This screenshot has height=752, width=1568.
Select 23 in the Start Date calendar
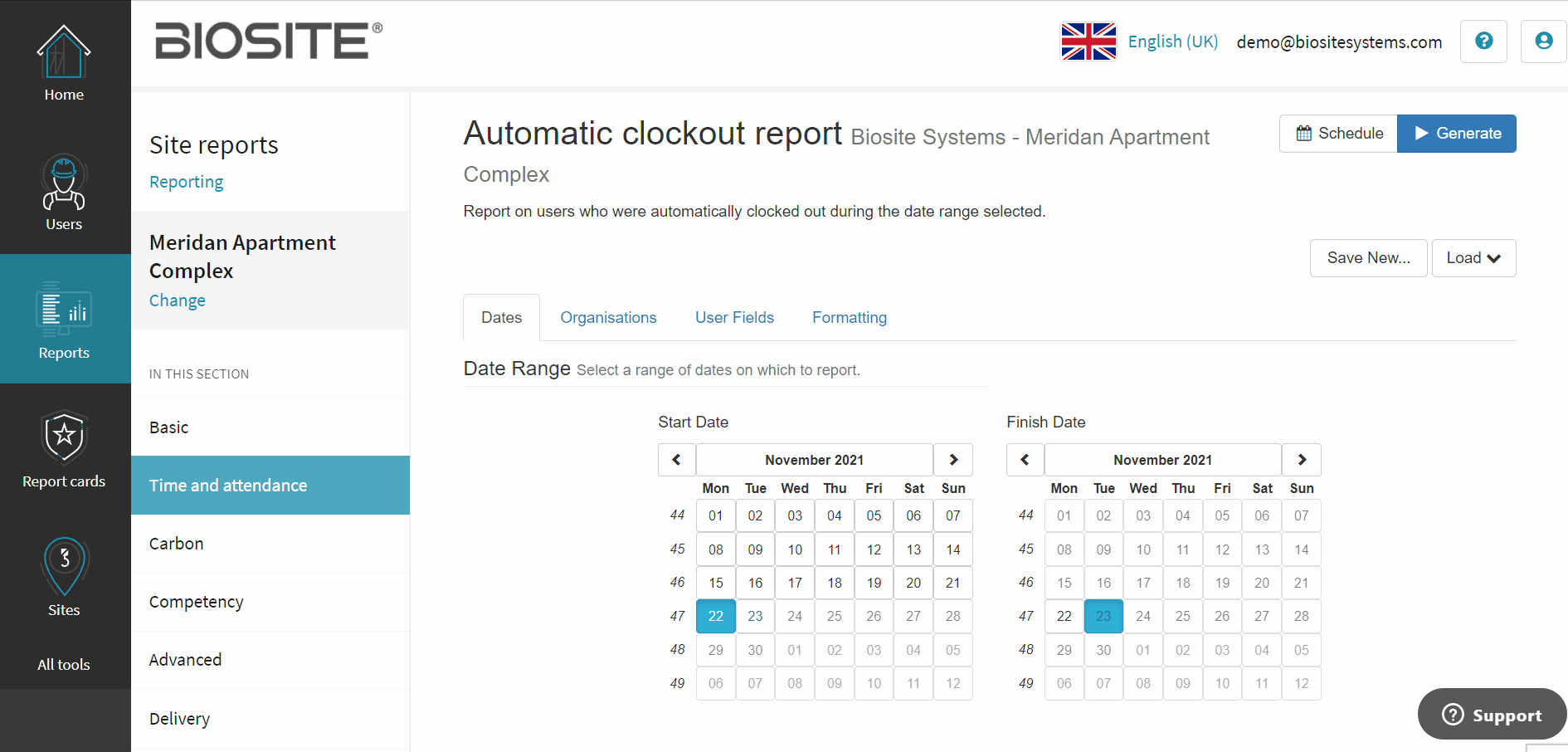tap(755, 616)
